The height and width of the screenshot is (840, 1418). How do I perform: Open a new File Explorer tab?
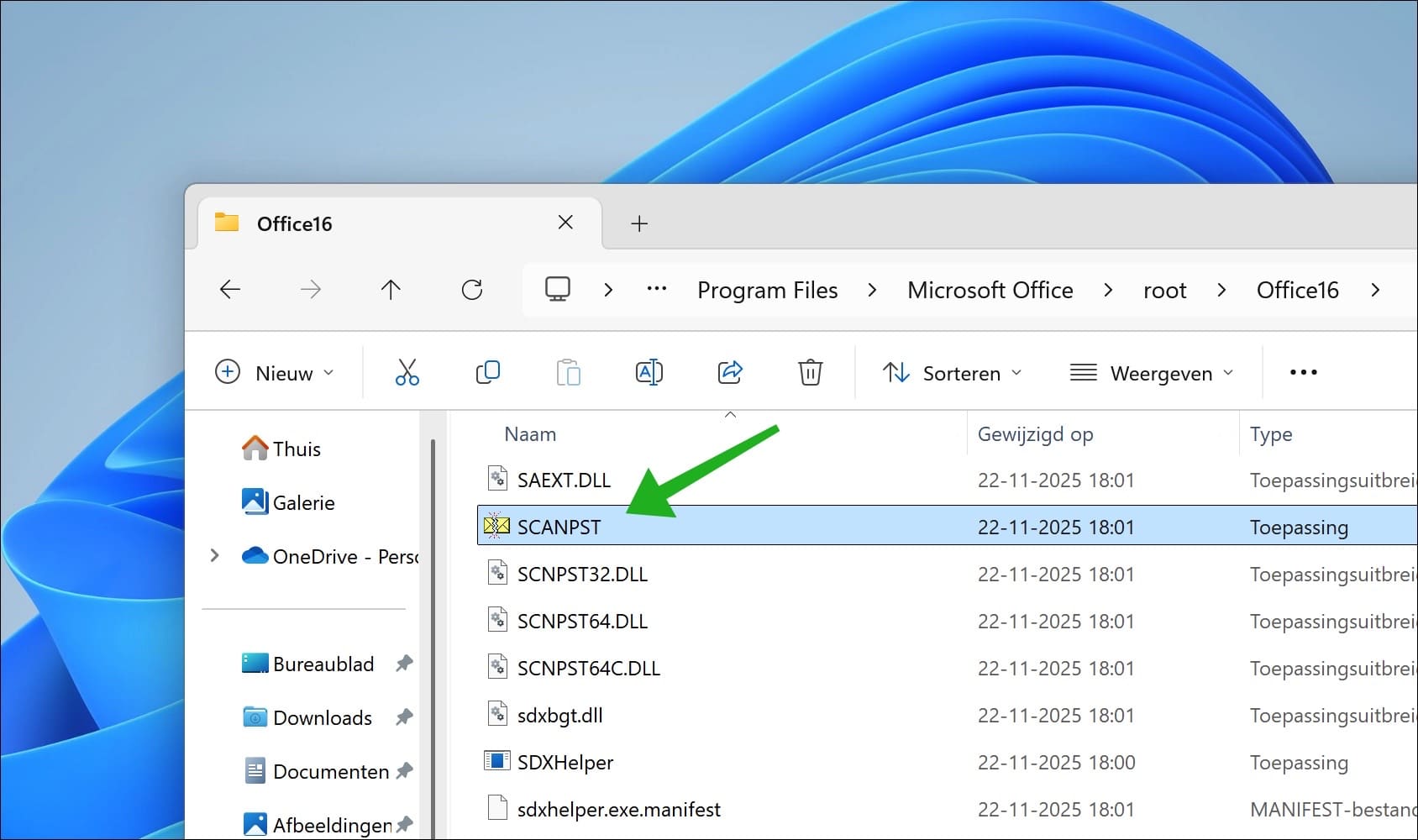(x=639, y=223)
